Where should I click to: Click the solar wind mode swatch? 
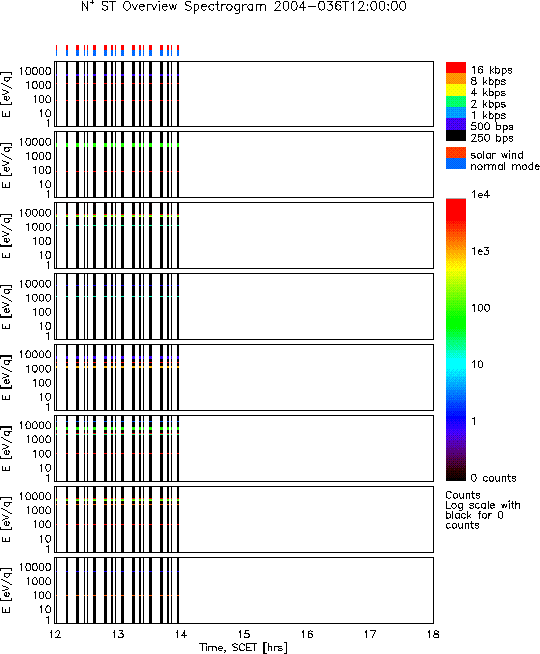click(456, 152)
